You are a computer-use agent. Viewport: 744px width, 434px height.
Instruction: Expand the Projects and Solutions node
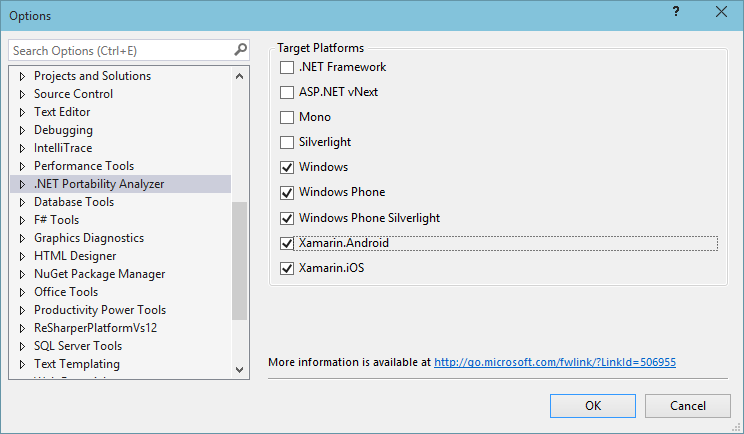coord(22,76)
